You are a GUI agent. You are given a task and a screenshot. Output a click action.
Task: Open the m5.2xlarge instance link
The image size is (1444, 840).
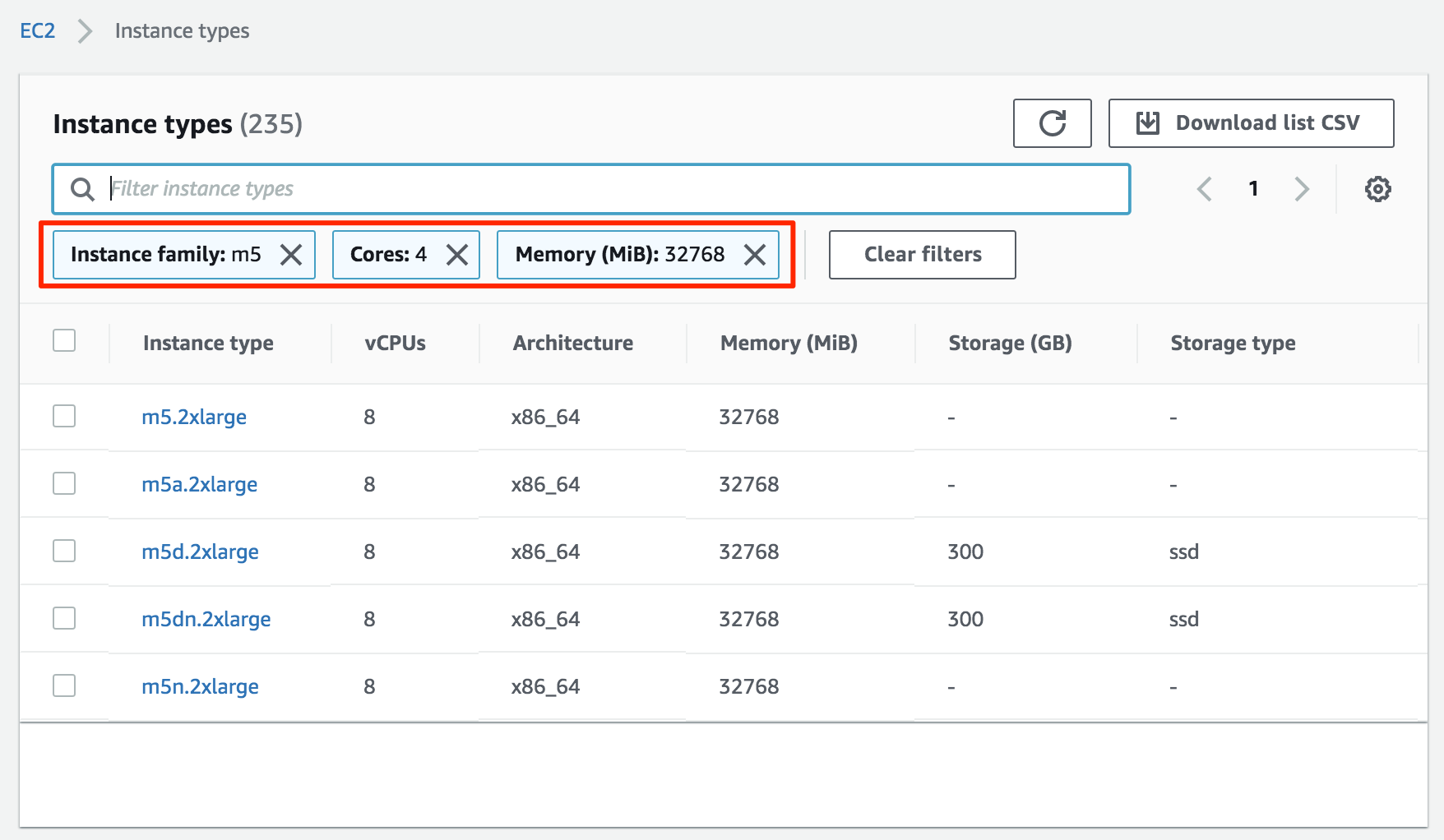pyautogui.click(x=194, y=418)
